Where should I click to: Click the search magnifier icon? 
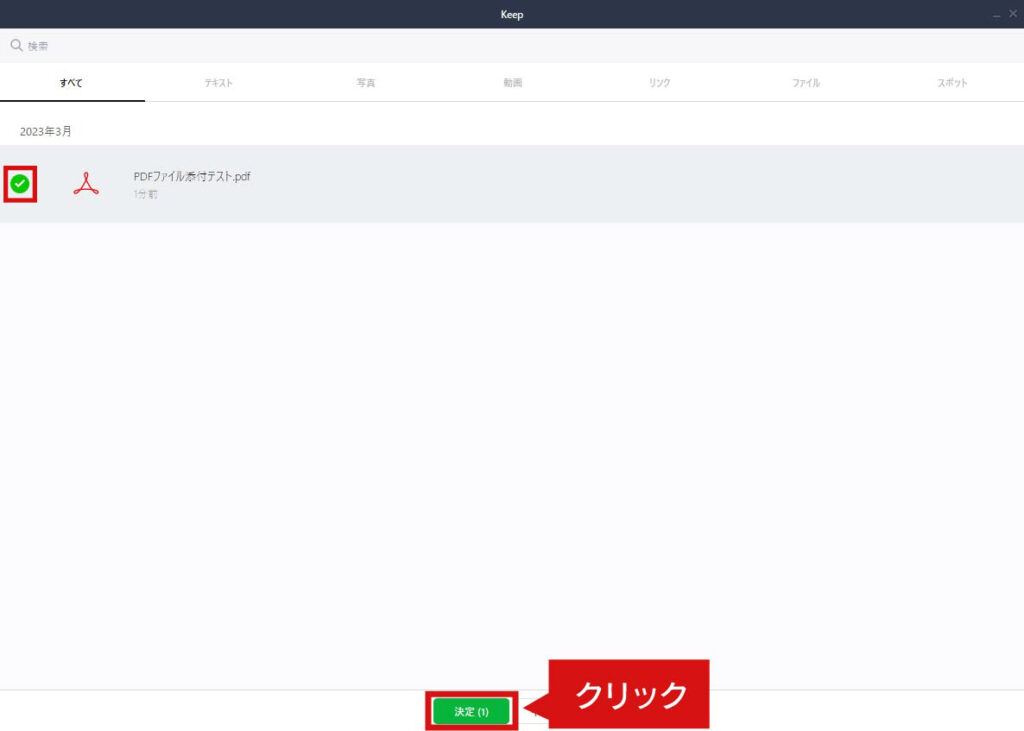pyautogui.click(x=16, y=44)
